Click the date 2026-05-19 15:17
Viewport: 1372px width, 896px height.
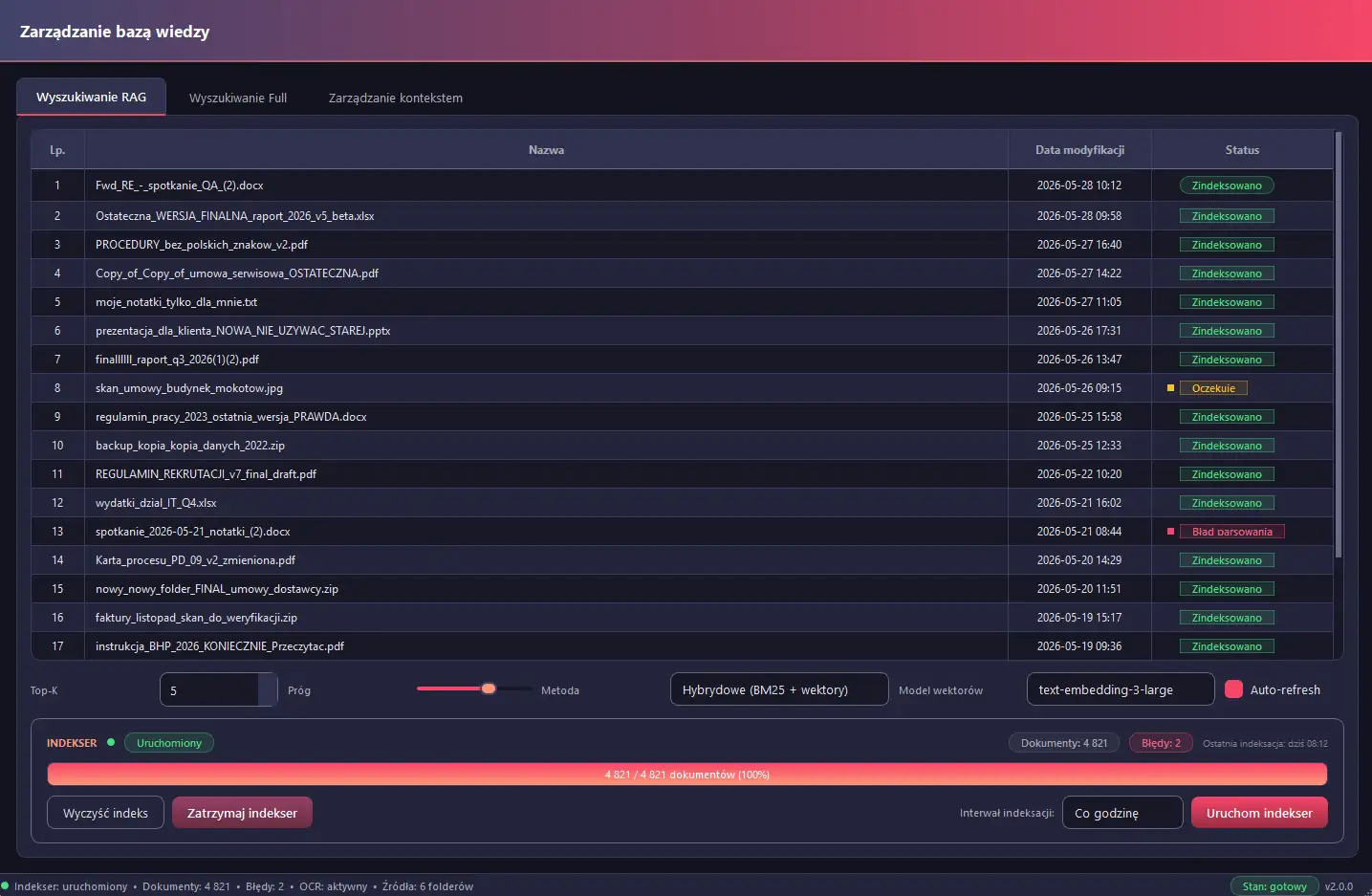[1079, 618]
